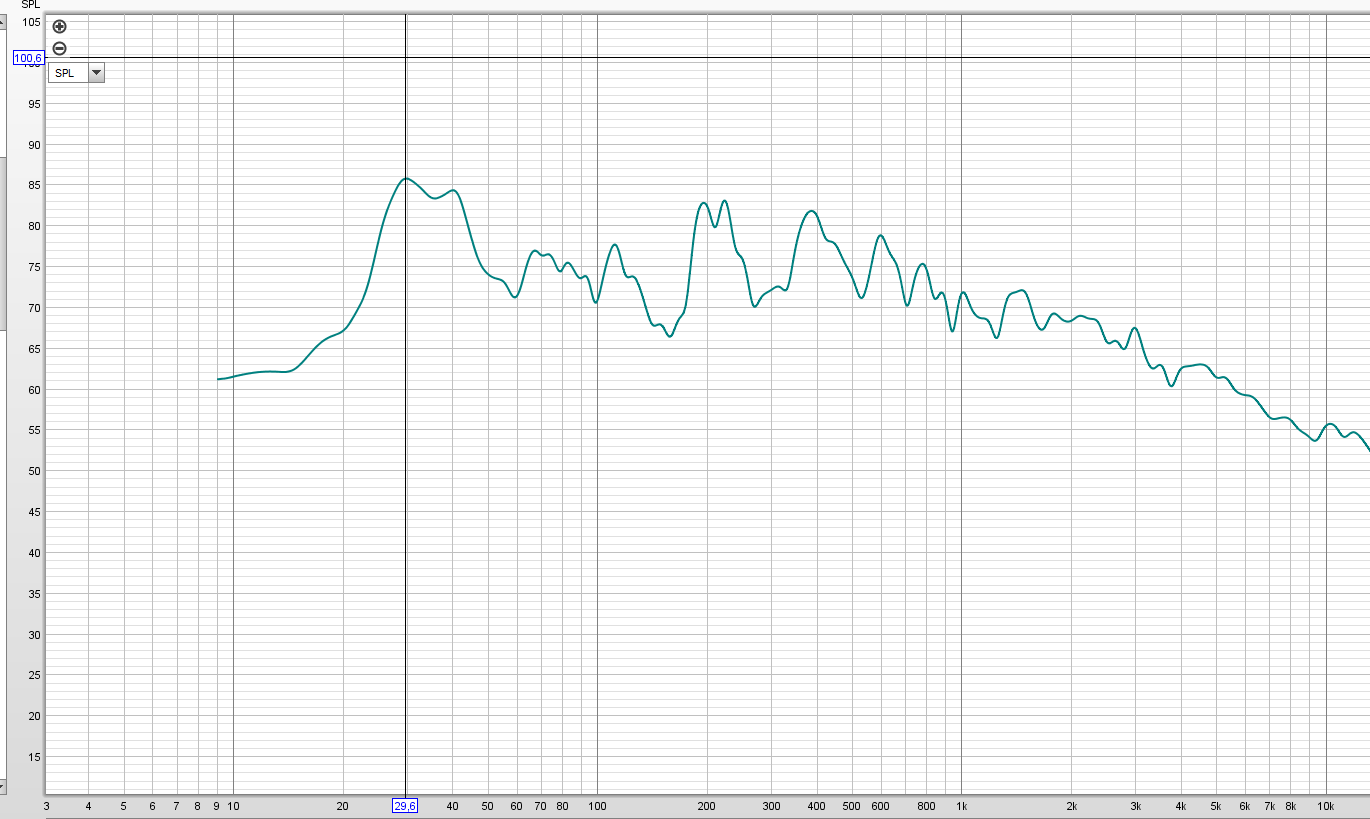Click the curve peak near 600 Hz

(x=880, y=235)
